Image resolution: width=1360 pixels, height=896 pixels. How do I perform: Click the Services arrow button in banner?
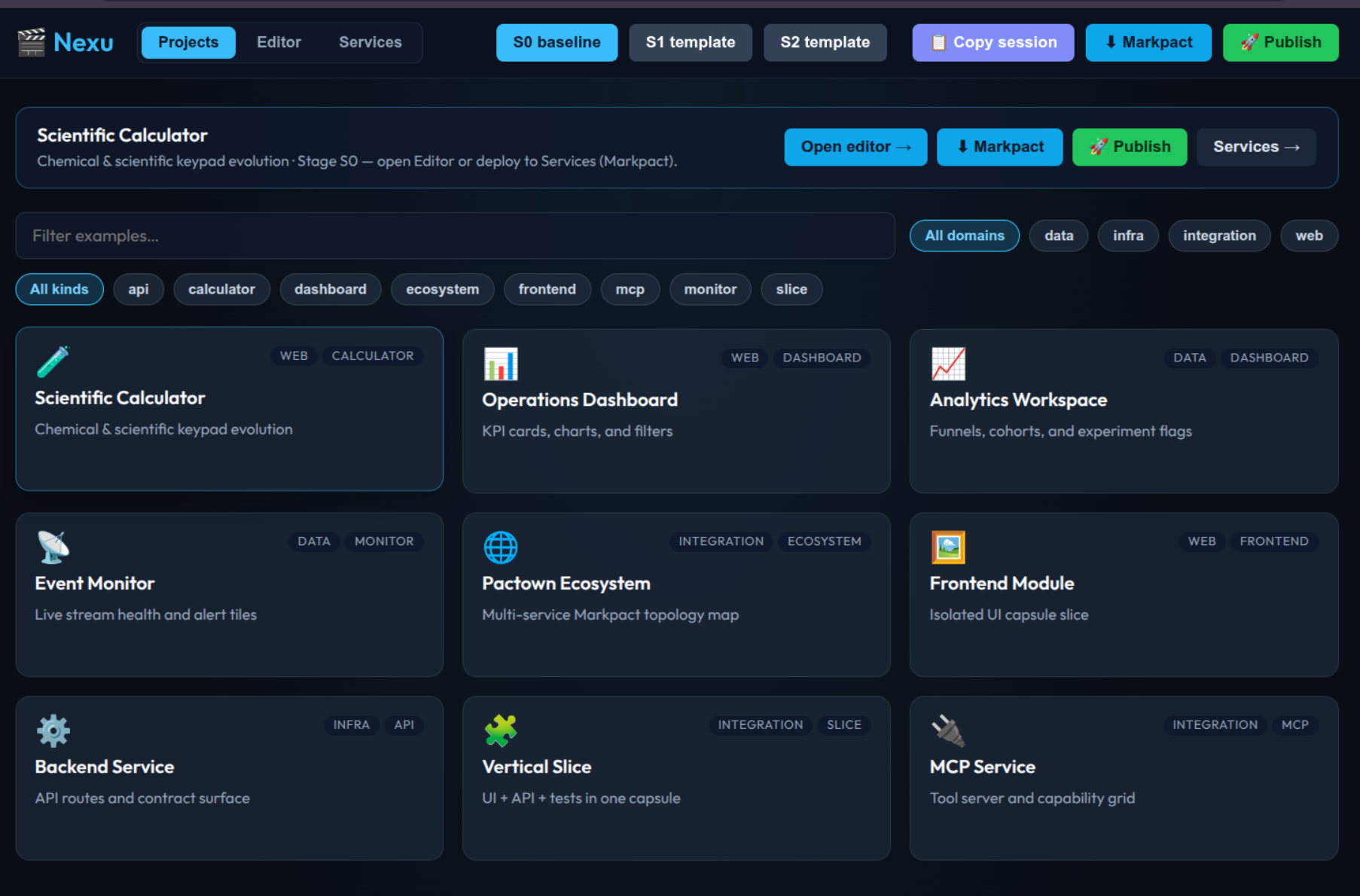1256,147
